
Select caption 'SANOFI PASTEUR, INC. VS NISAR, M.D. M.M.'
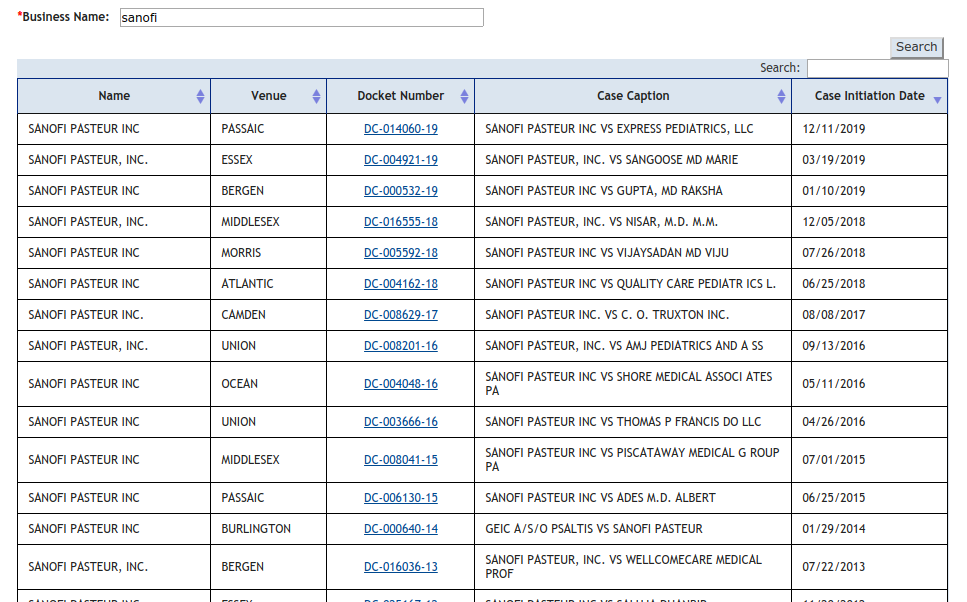click(601, 221)
